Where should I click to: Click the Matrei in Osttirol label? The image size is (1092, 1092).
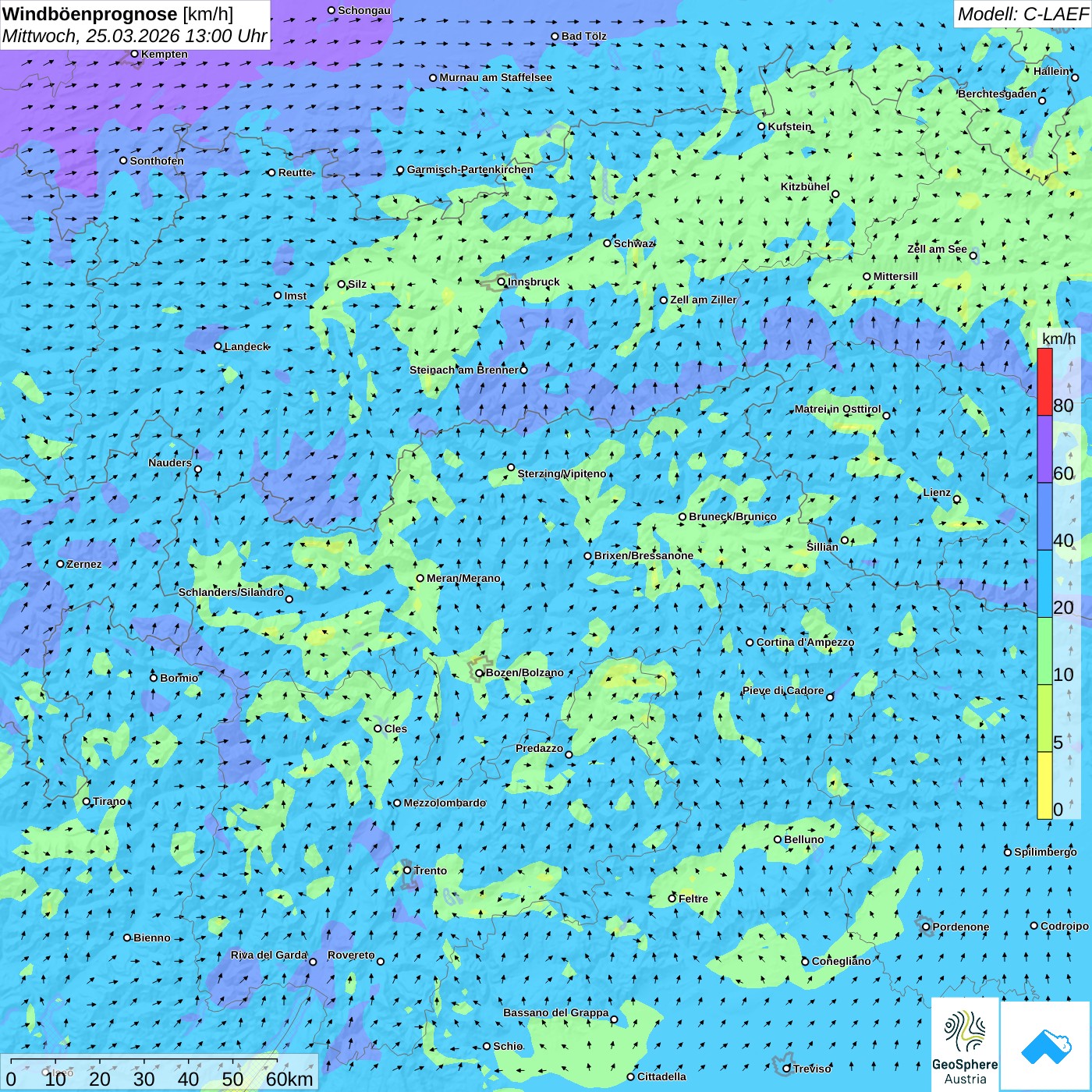(838, 409)
